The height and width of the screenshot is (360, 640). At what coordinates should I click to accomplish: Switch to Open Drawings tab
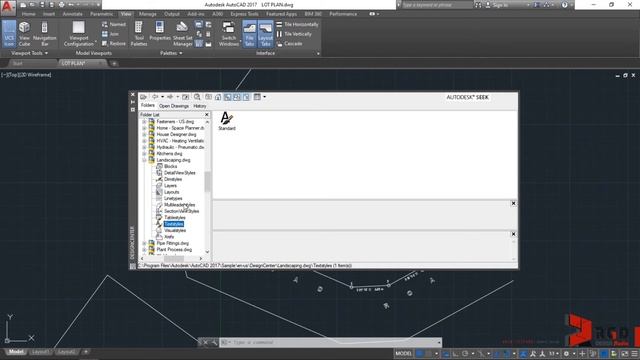click(174, 106)
